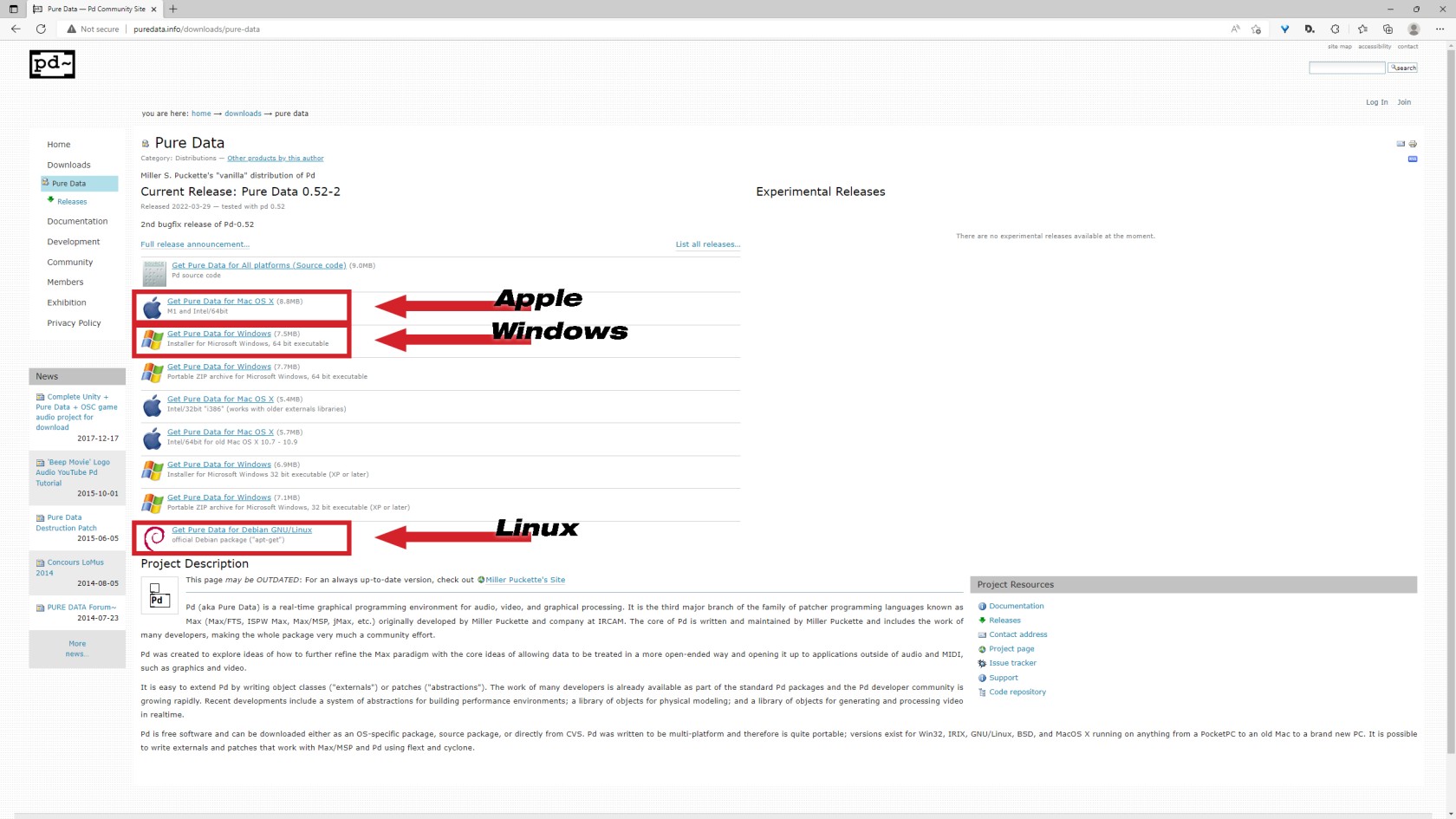Click the Debian swirl icon
The image size is (1456, 819).
tap(154, 537)
